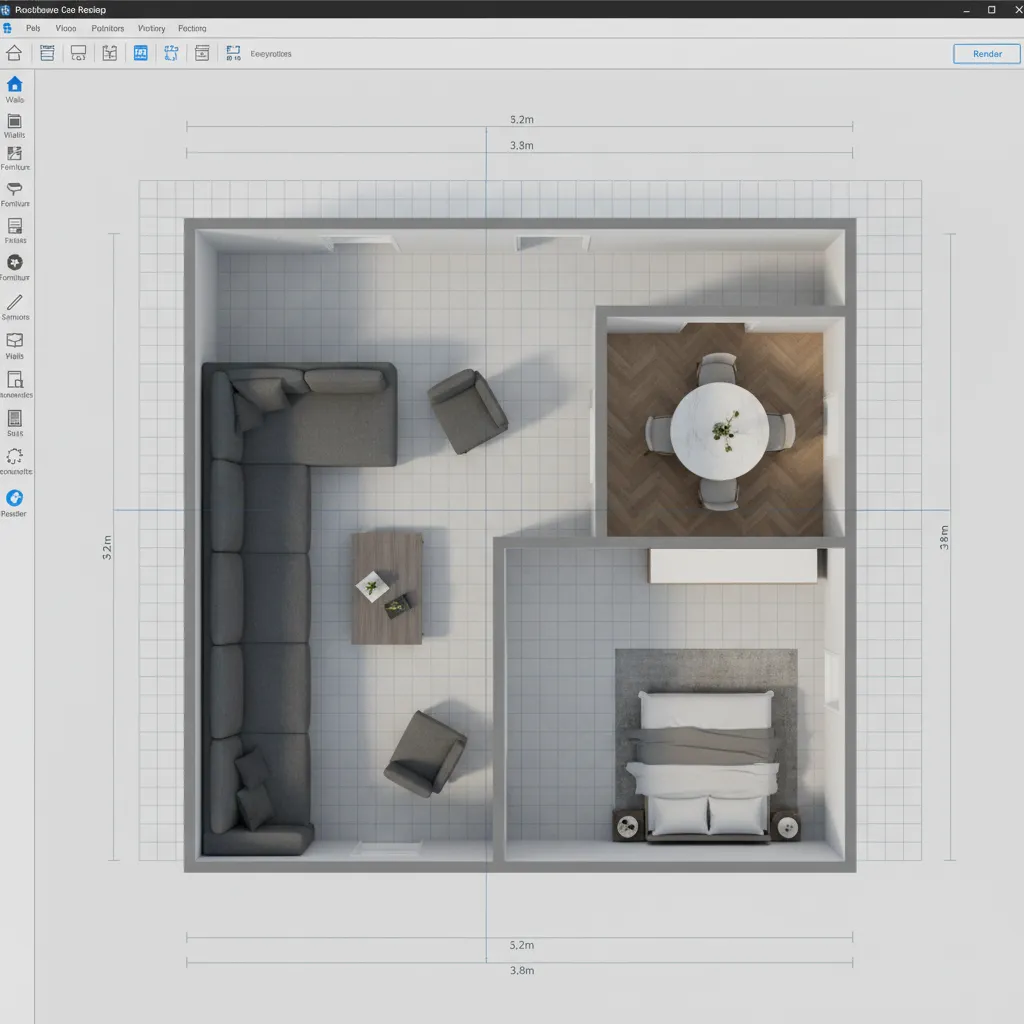Click the blue highlighted grid icon in the toolbar
Image resolution: width=1024 pixels, height=1024 pixels.
coord(140,53)
